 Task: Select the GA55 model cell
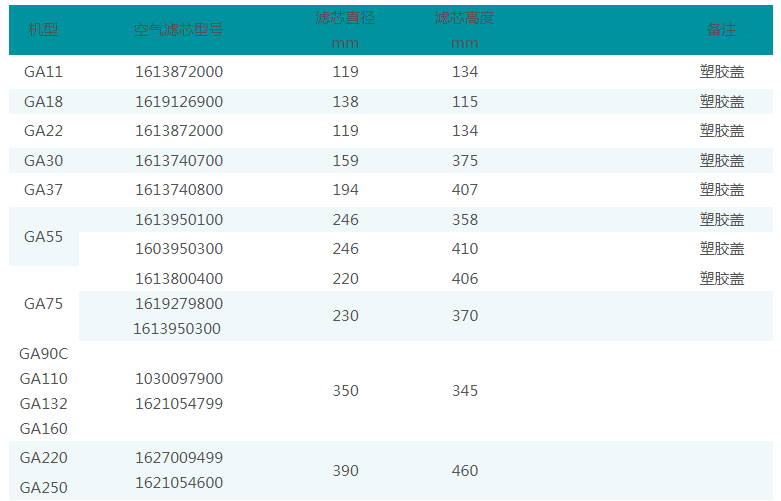pos(44,237)
